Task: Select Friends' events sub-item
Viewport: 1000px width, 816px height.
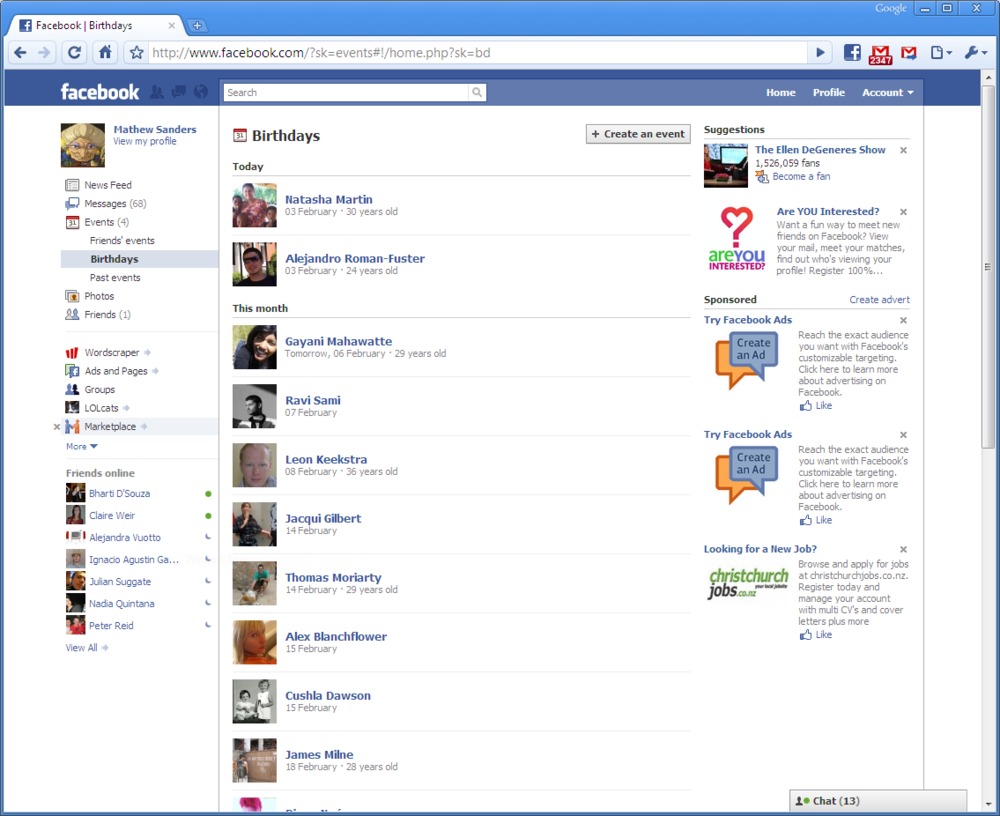Action: click(x=122, y=241)
